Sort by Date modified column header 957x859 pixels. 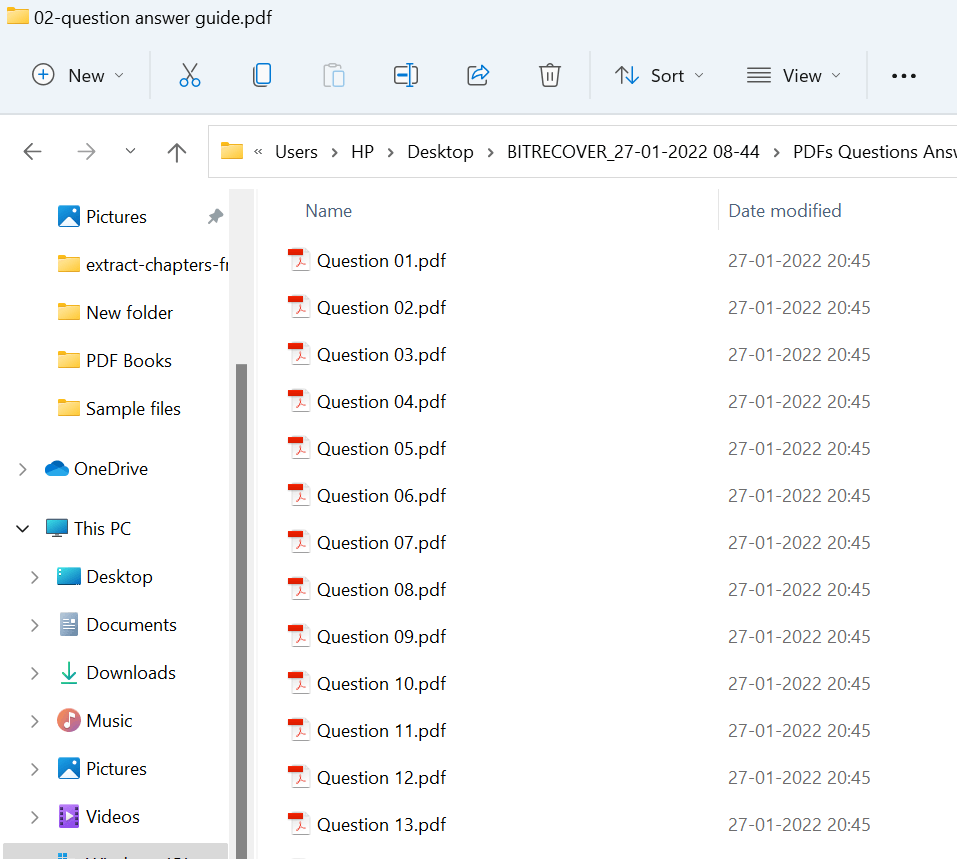coord(784,210)
